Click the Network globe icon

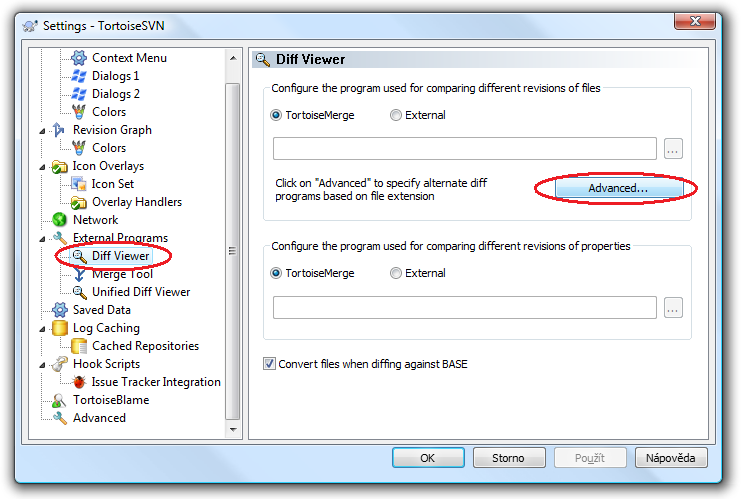pos(60,220)
